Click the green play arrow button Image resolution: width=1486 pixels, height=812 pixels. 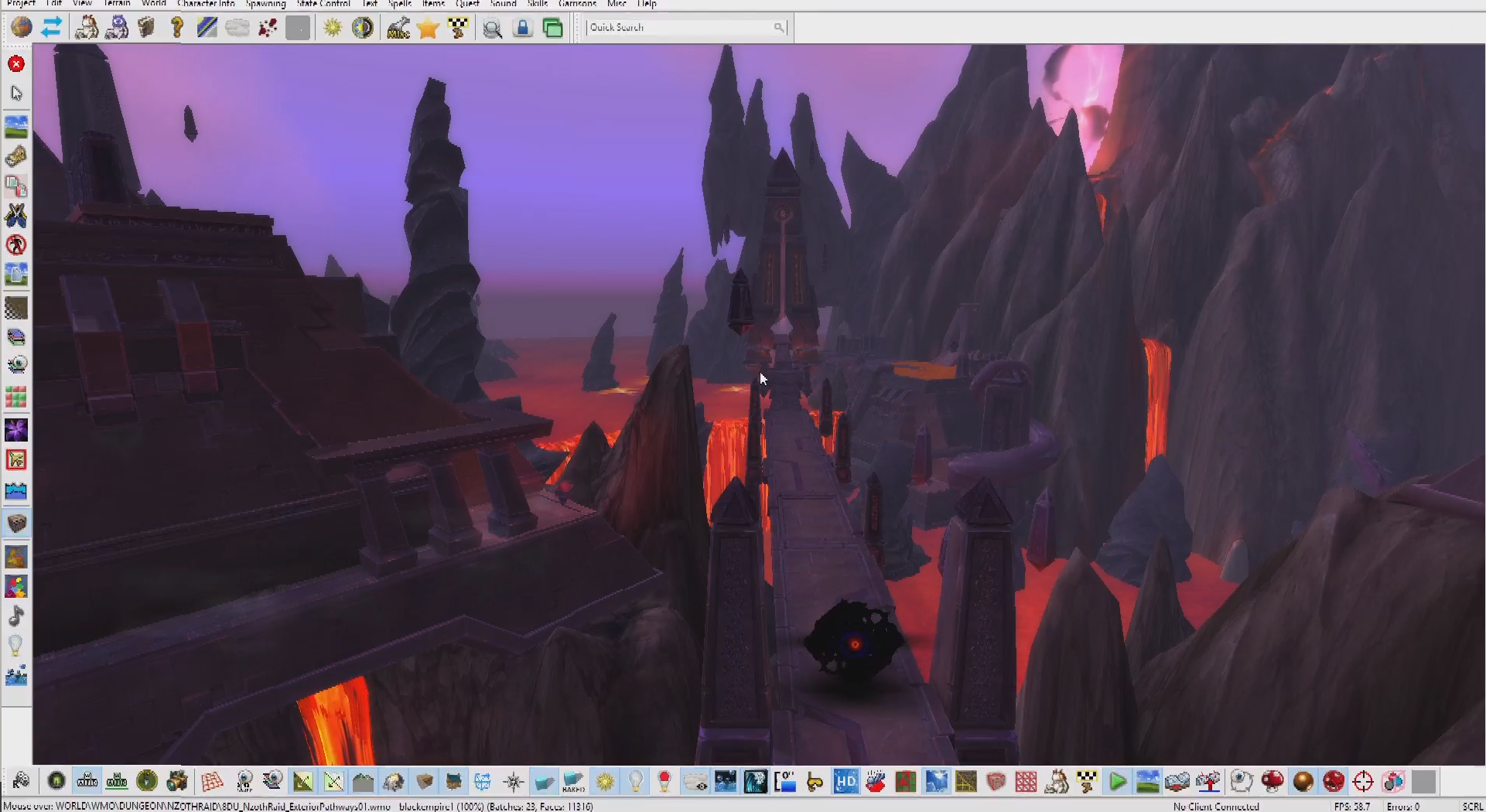(1117, 782)
